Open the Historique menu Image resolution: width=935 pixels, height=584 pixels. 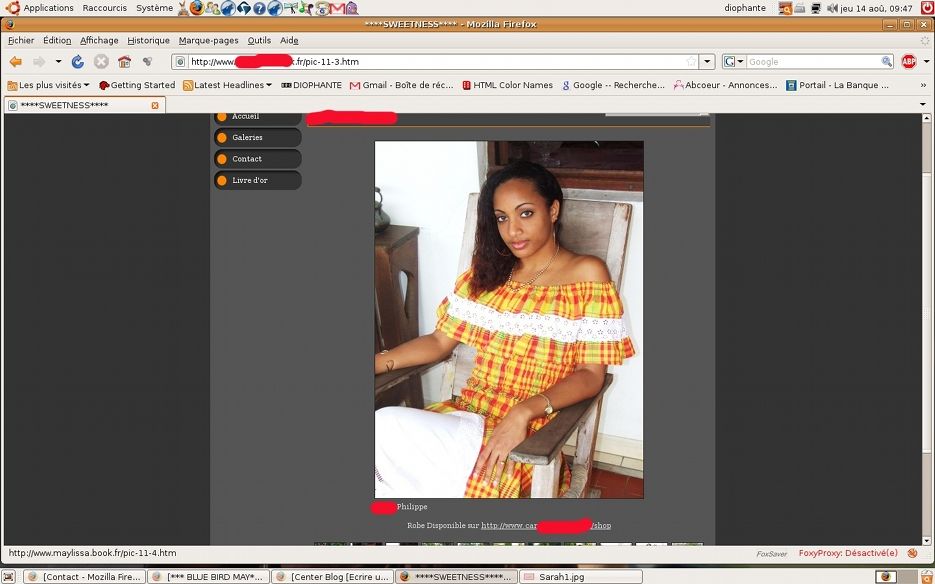click(x=148, y=41)
